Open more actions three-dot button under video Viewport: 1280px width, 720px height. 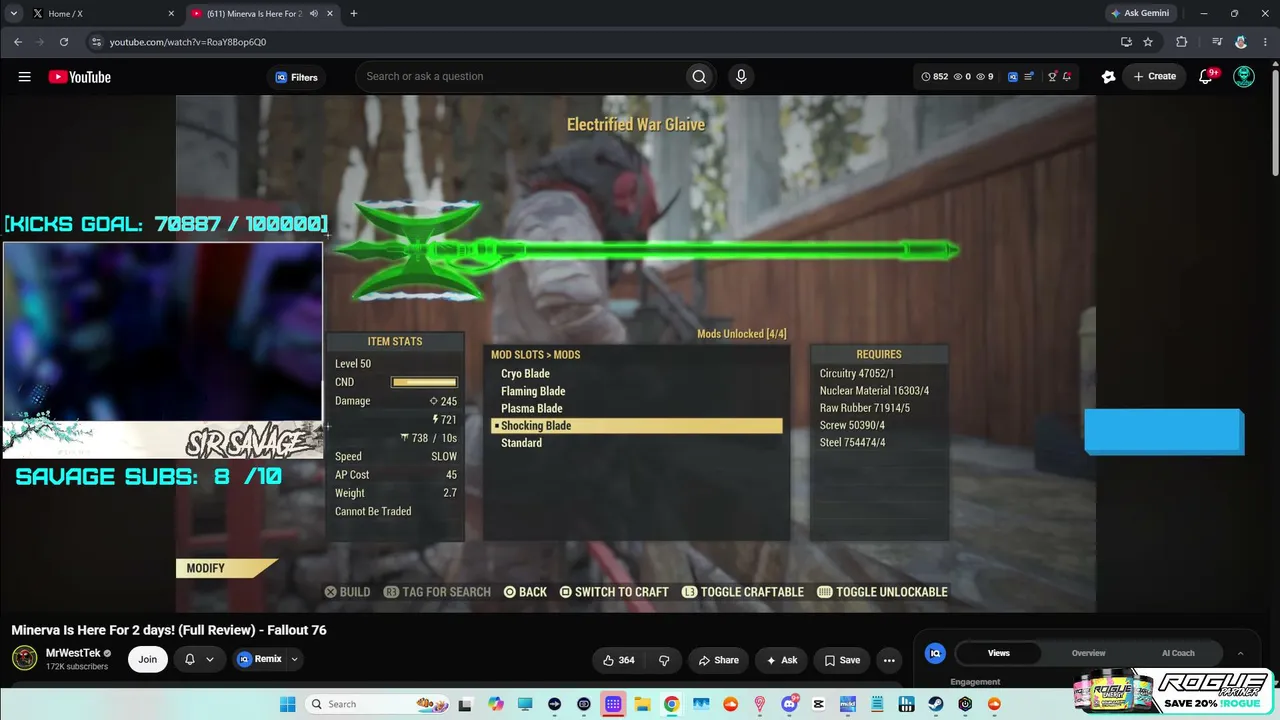(889, 660)
